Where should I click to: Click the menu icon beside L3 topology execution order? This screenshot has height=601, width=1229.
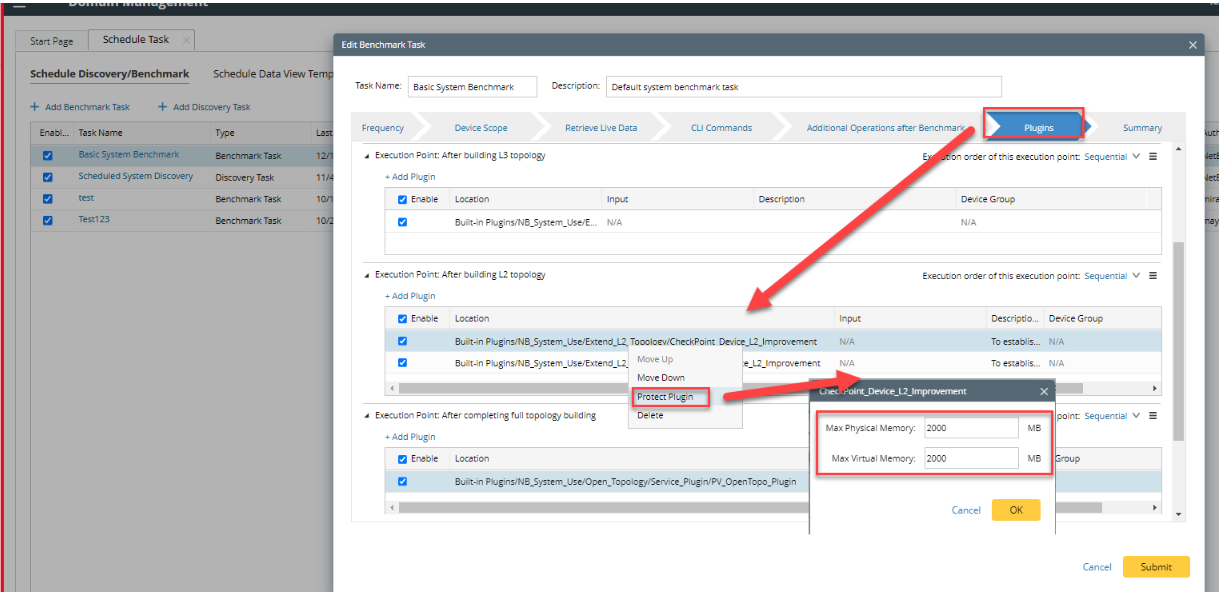[x=1154, y=155]
